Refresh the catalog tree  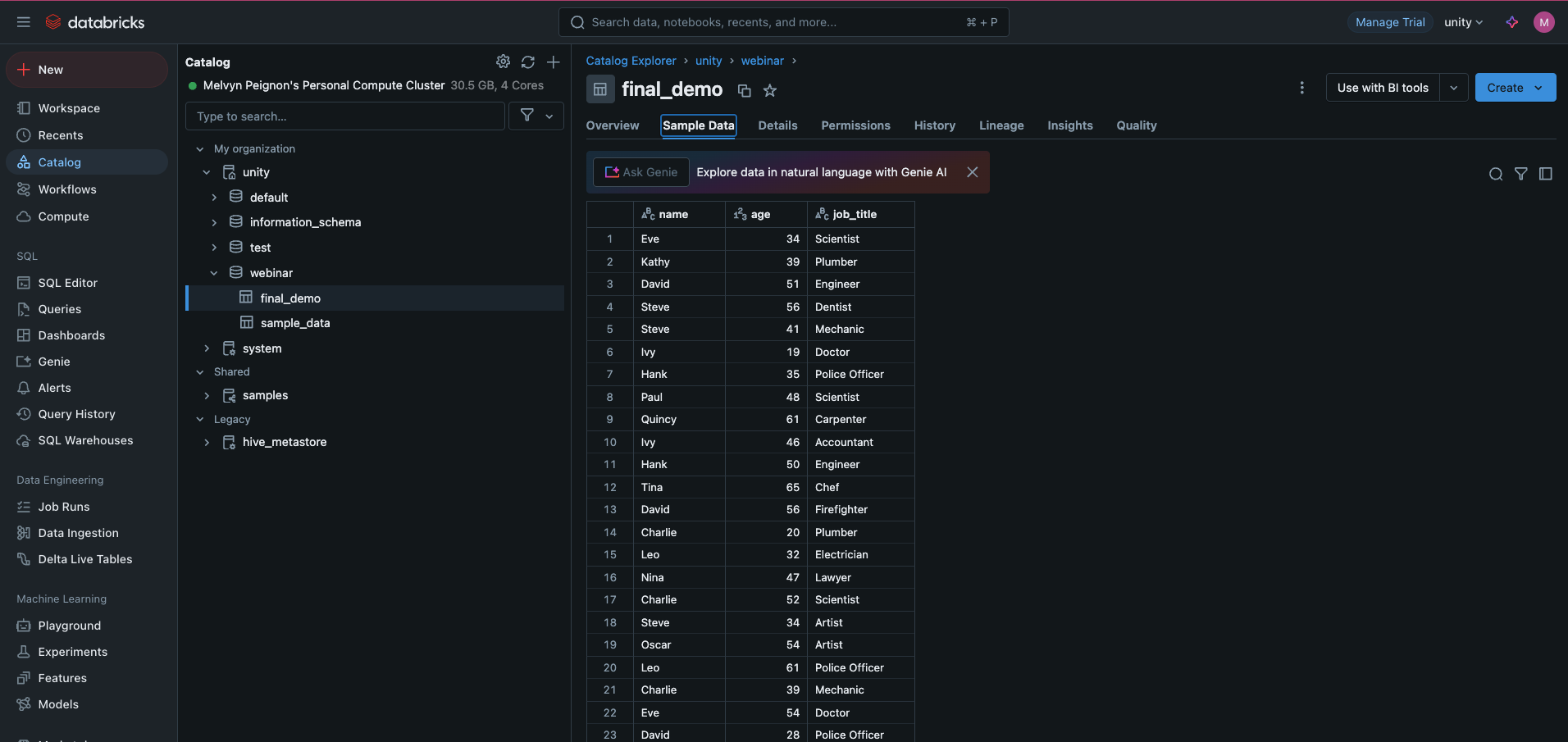(528, 62)
